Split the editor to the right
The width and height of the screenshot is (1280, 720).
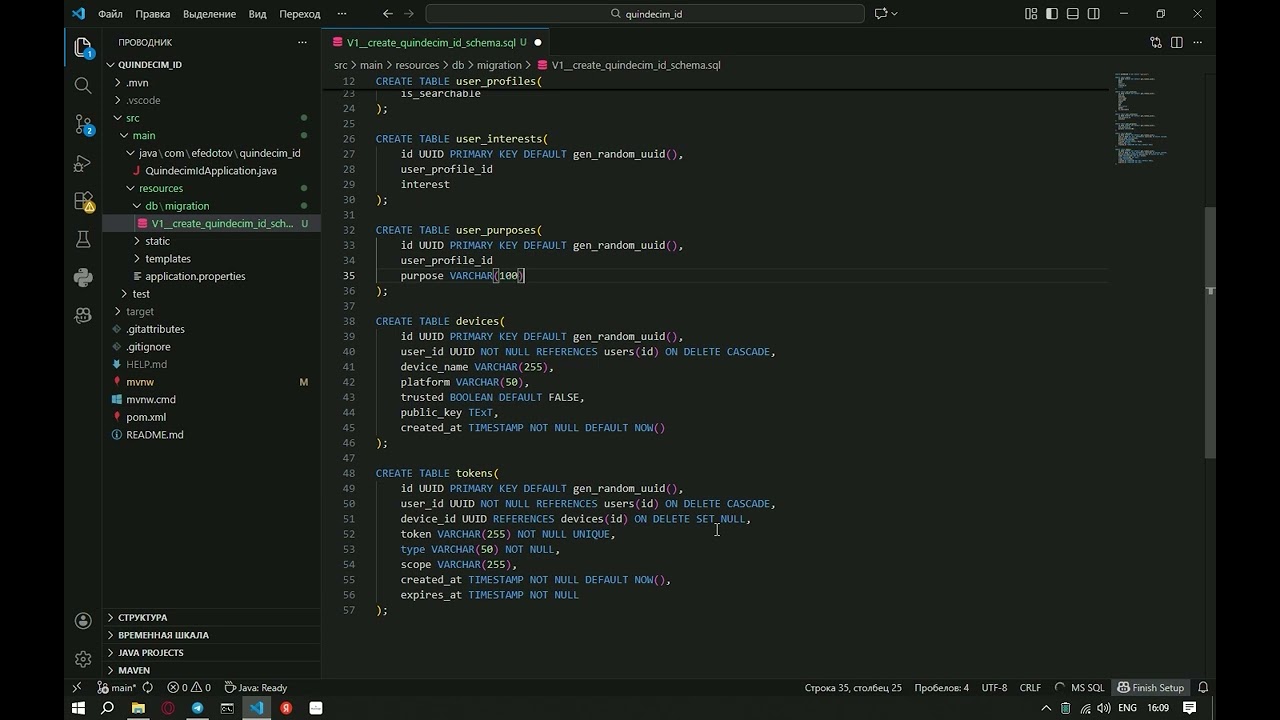[1177, 42]
